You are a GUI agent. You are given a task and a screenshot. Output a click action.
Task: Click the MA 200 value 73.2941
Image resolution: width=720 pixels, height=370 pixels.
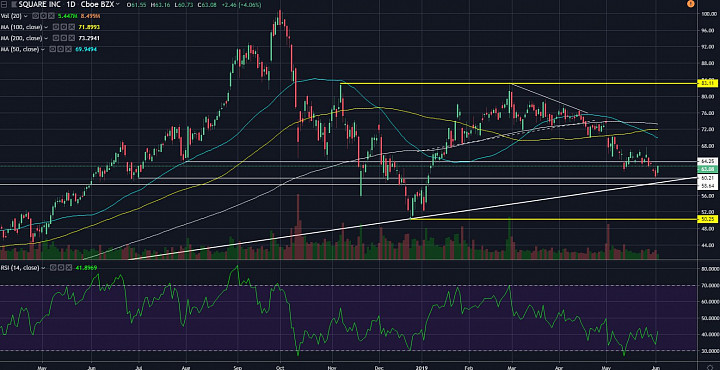89,38
